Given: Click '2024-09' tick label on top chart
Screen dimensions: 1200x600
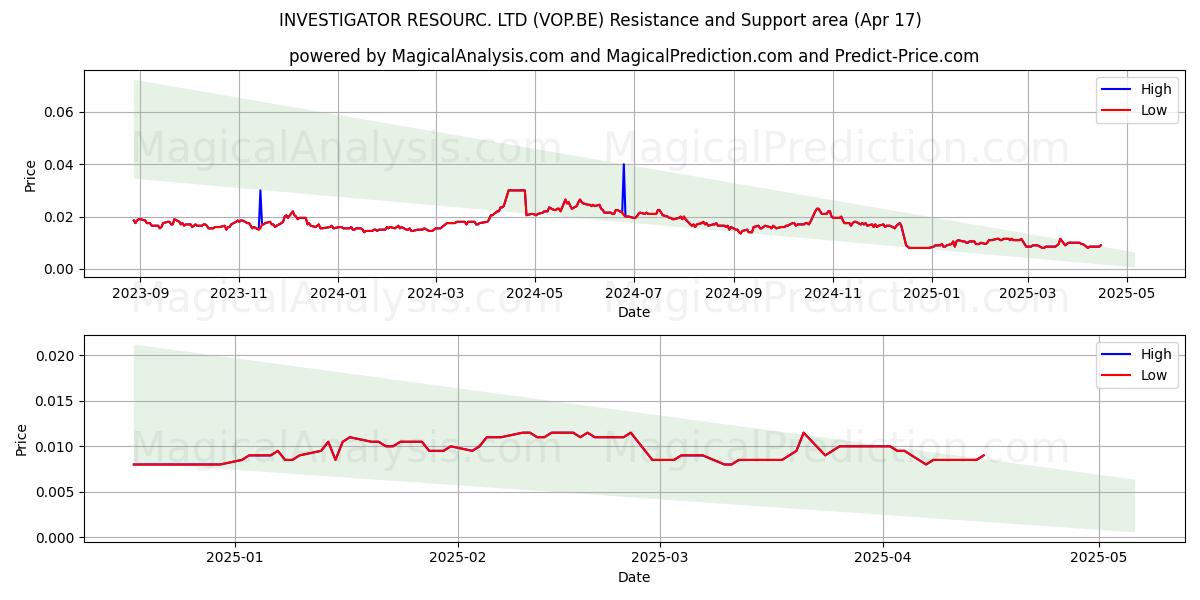Looking at the screenshot, I should 734,294.
